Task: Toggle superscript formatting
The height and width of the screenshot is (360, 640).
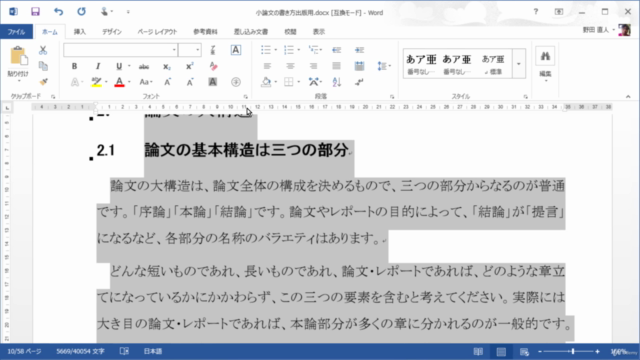Action: 189,66
